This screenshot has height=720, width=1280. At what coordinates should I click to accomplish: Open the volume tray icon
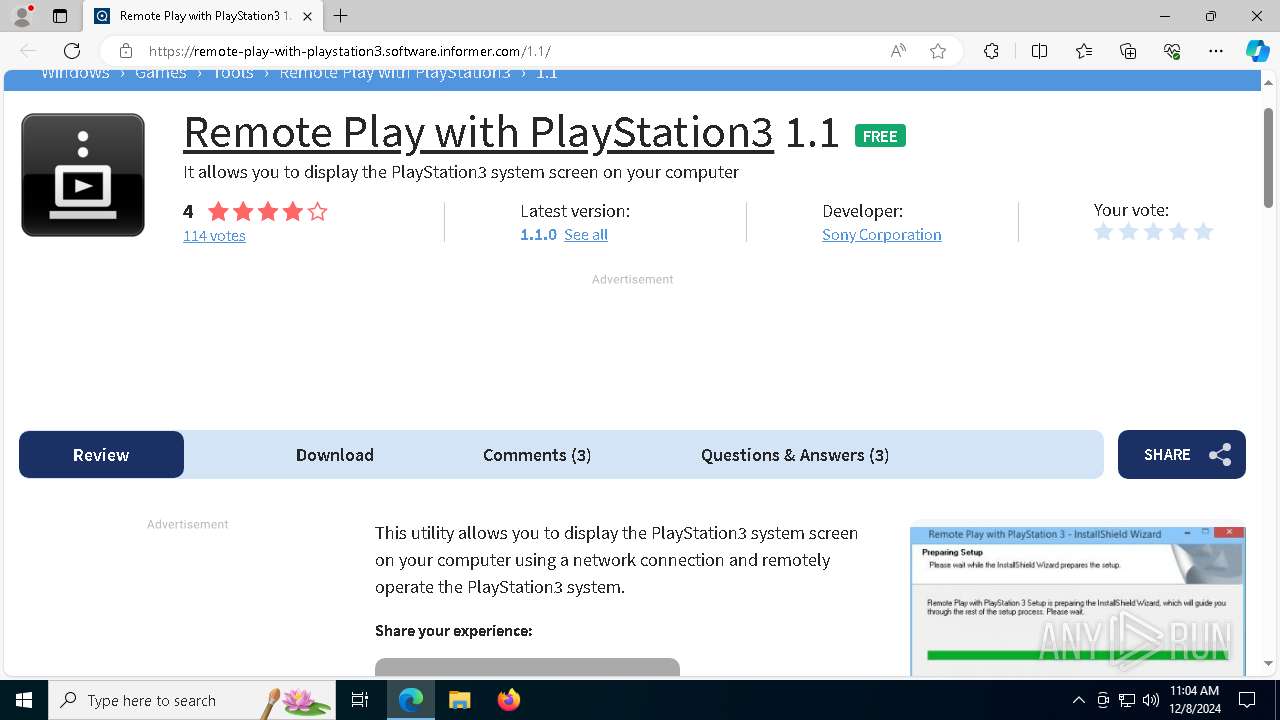coord(1151,700)
